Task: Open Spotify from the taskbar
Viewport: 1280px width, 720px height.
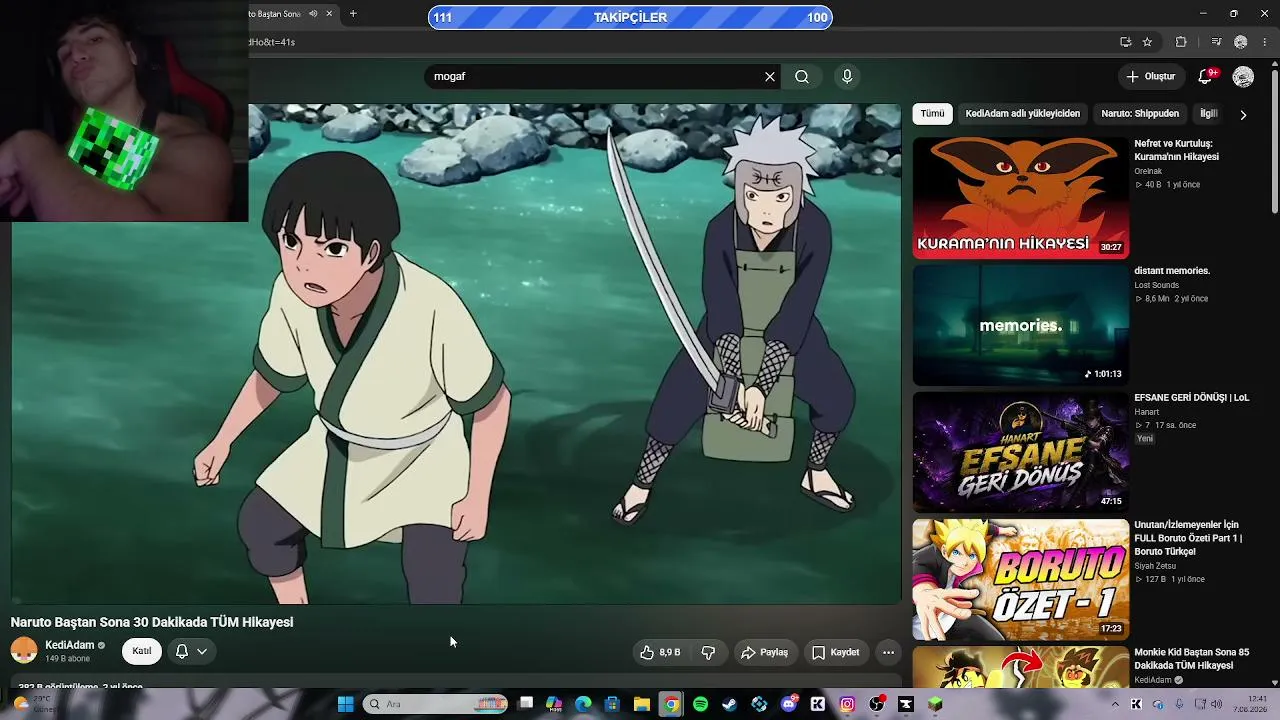Action: [700, 704]
